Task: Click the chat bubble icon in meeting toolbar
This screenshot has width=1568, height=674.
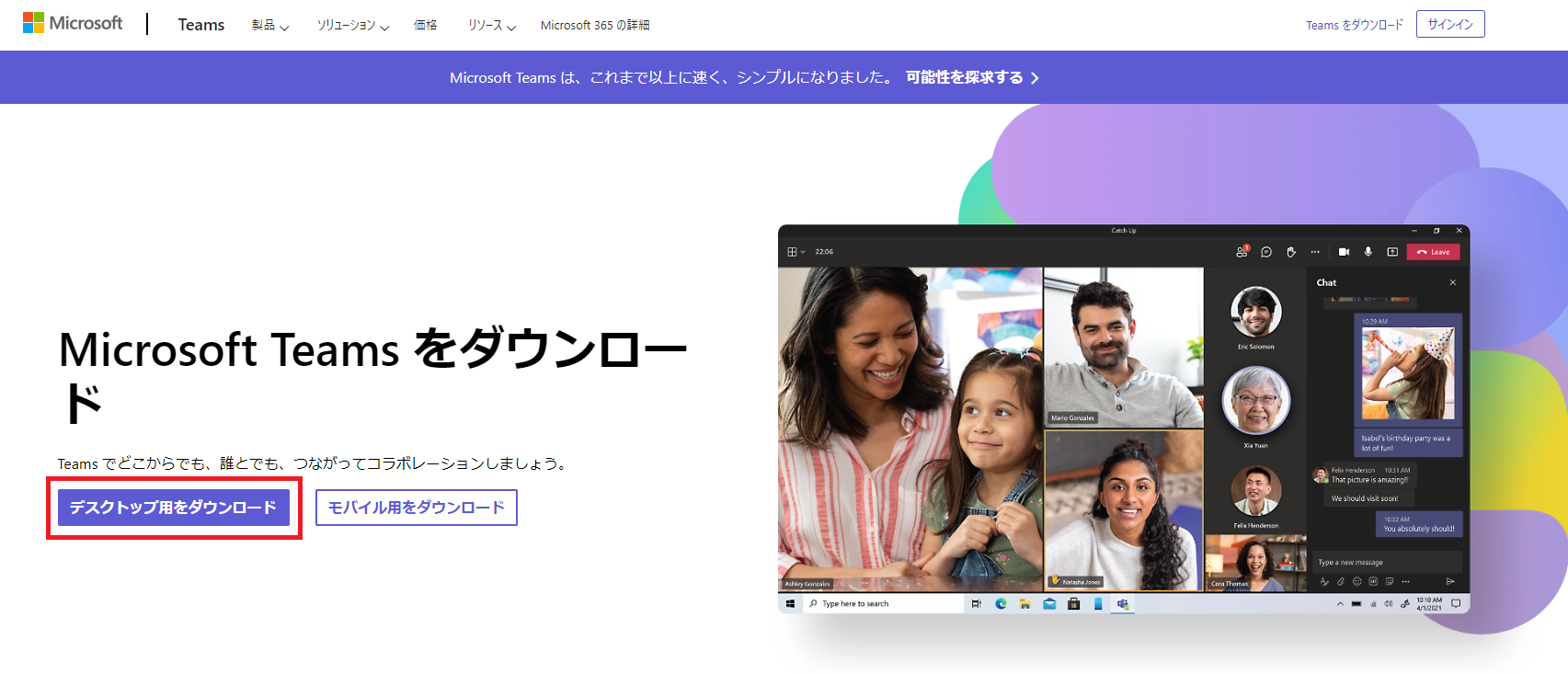Action: tap(1266, 252)
